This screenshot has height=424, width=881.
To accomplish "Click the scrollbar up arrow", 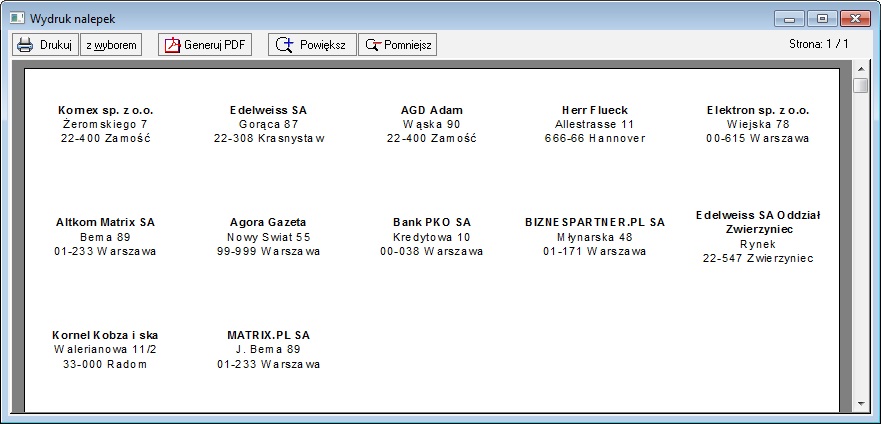I will [860, 69].
